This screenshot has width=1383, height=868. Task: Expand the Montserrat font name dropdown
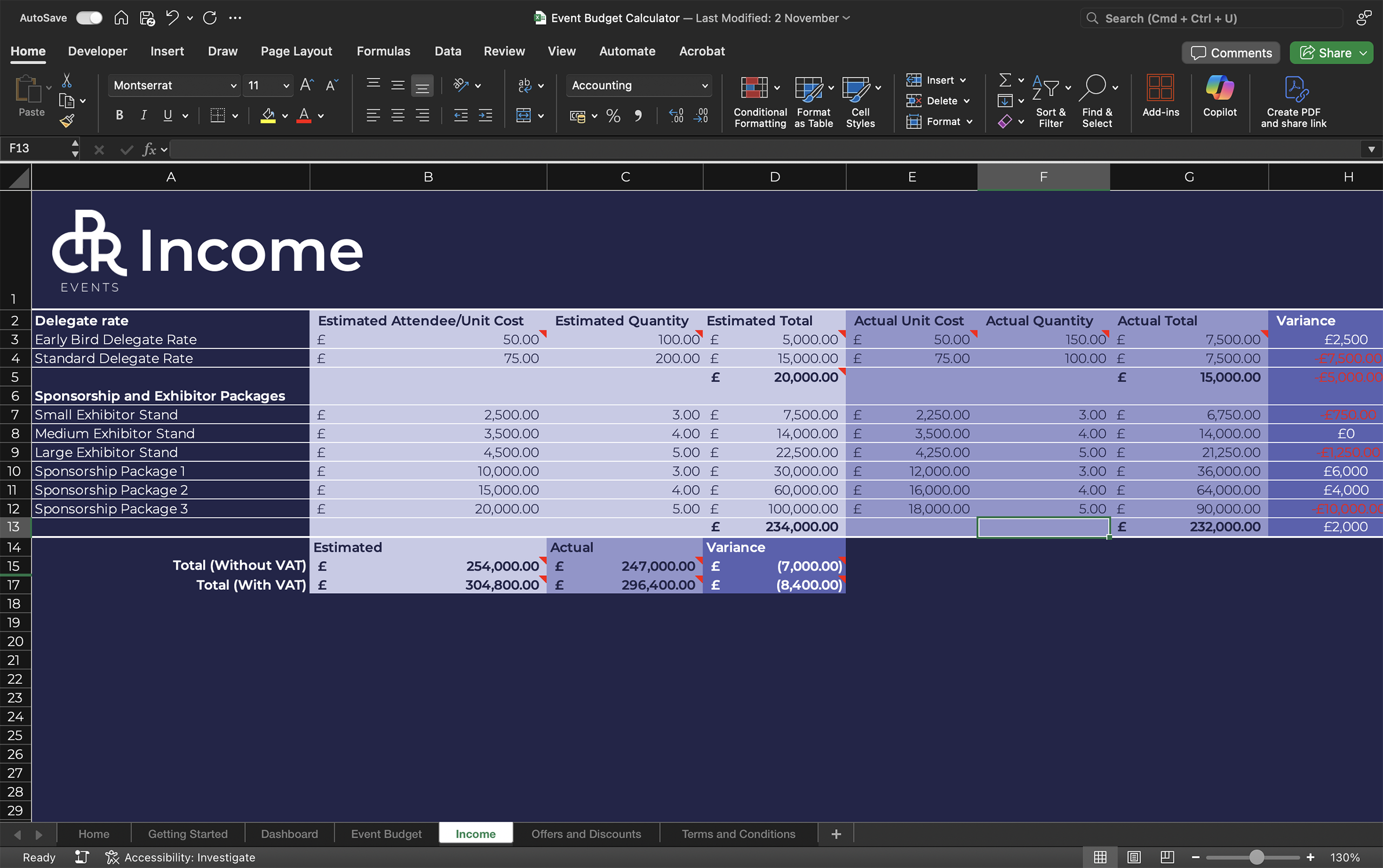(233, 85)
